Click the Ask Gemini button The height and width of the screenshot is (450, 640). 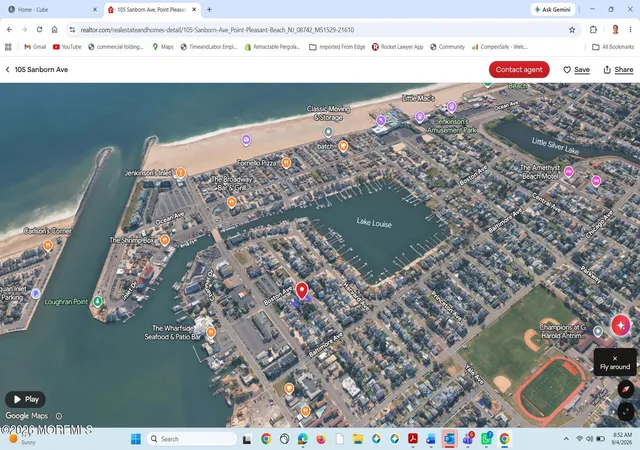[x=553, y=9]
